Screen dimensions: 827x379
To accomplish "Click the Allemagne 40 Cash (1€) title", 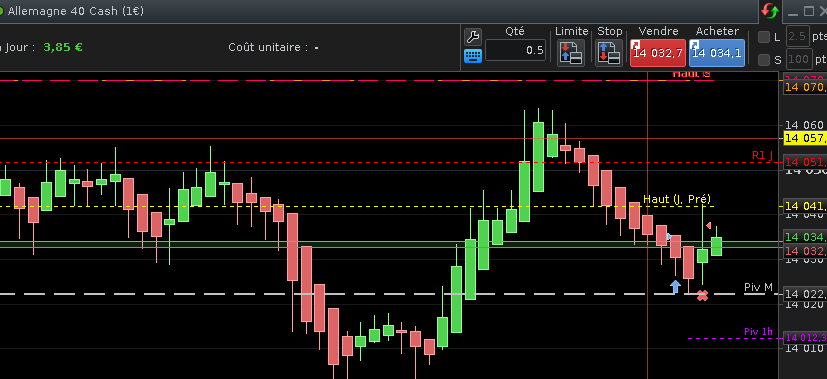I will (76, 11).
